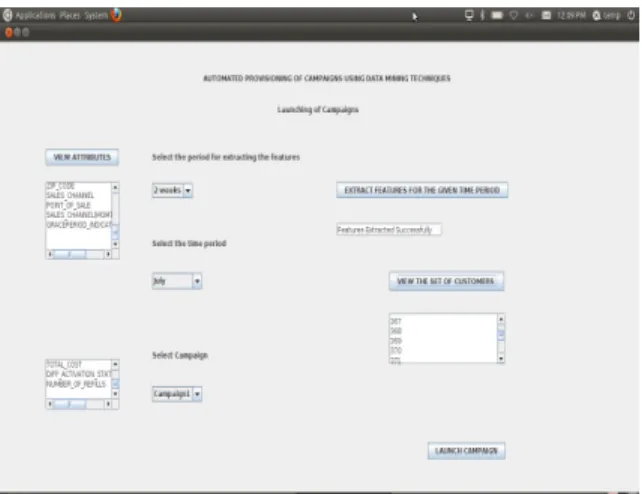Image resolution: width=642 pixels, height=494 pixels.
Task: Click VIEW THE SET OF CUSTOMERS button
Action: pos(446,281)
